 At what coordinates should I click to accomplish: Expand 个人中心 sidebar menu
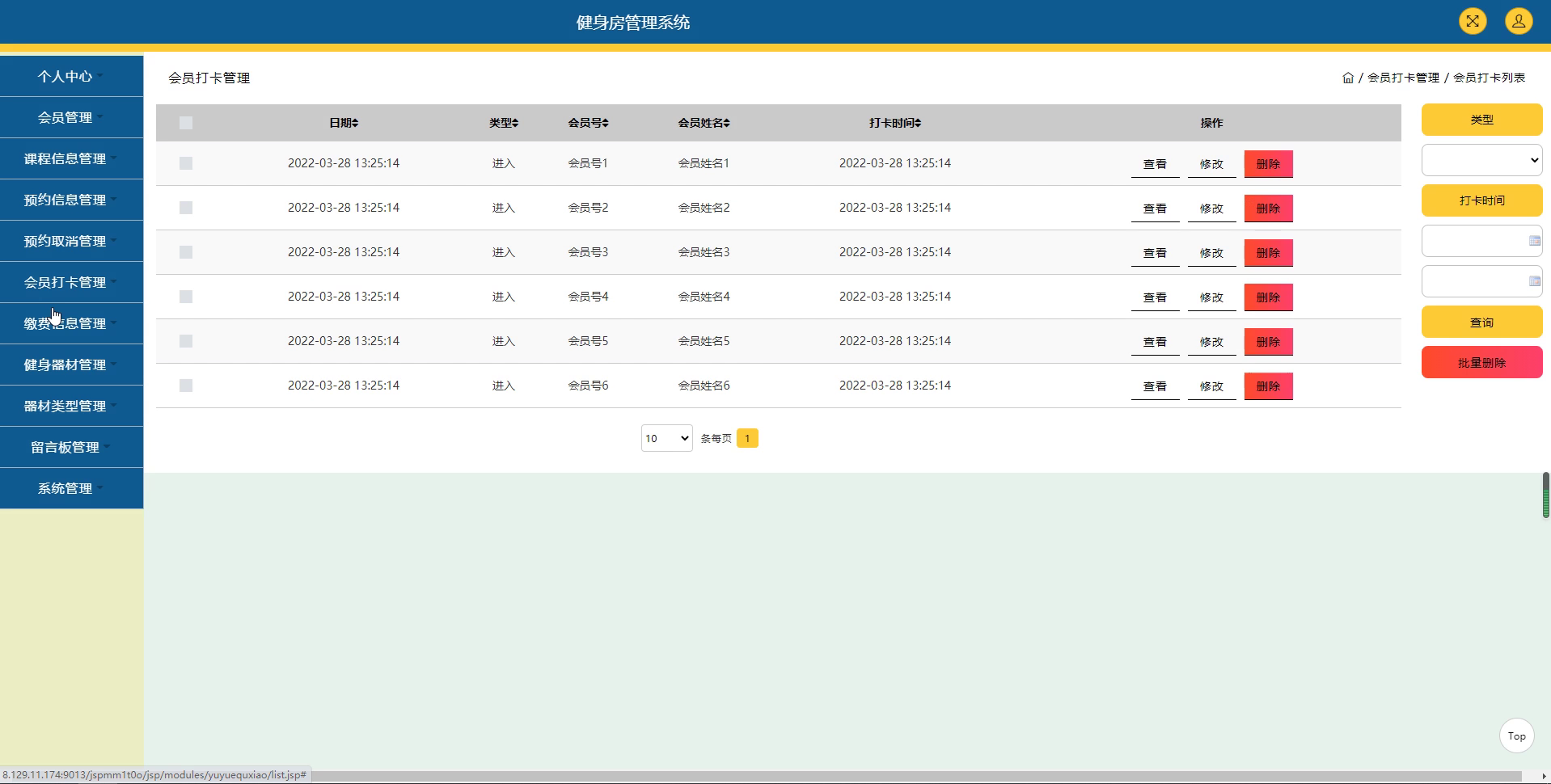71,76
